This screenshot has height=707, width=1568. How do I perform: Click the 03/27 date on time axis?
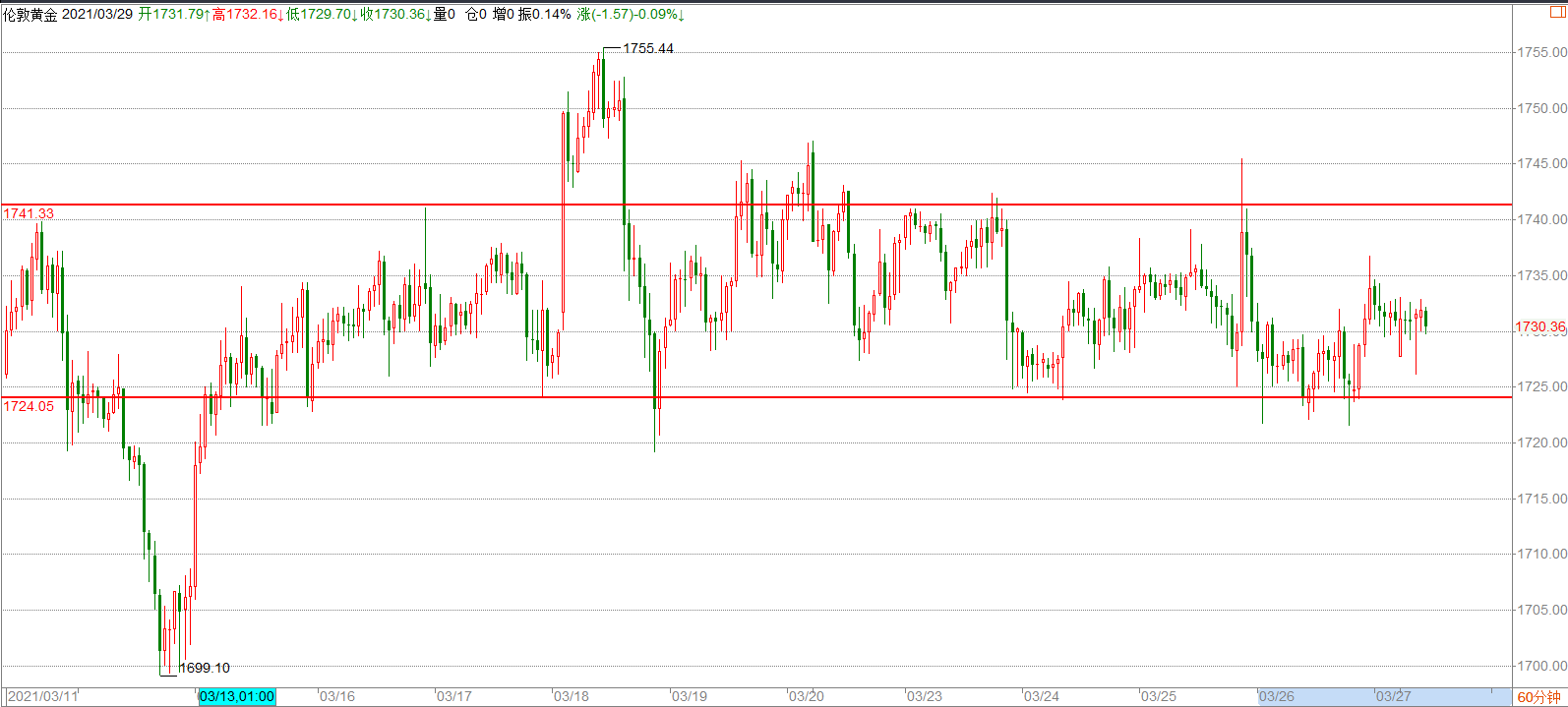[x=1394, y=696]
